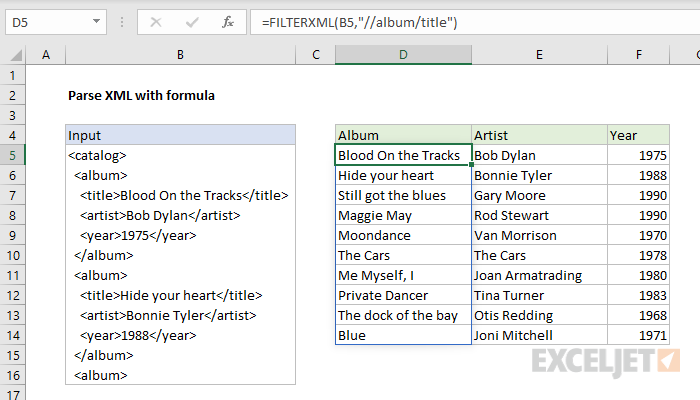This screenshot has height=400, width=700.
Task: Select row 4 header
Action: point(12,135)
